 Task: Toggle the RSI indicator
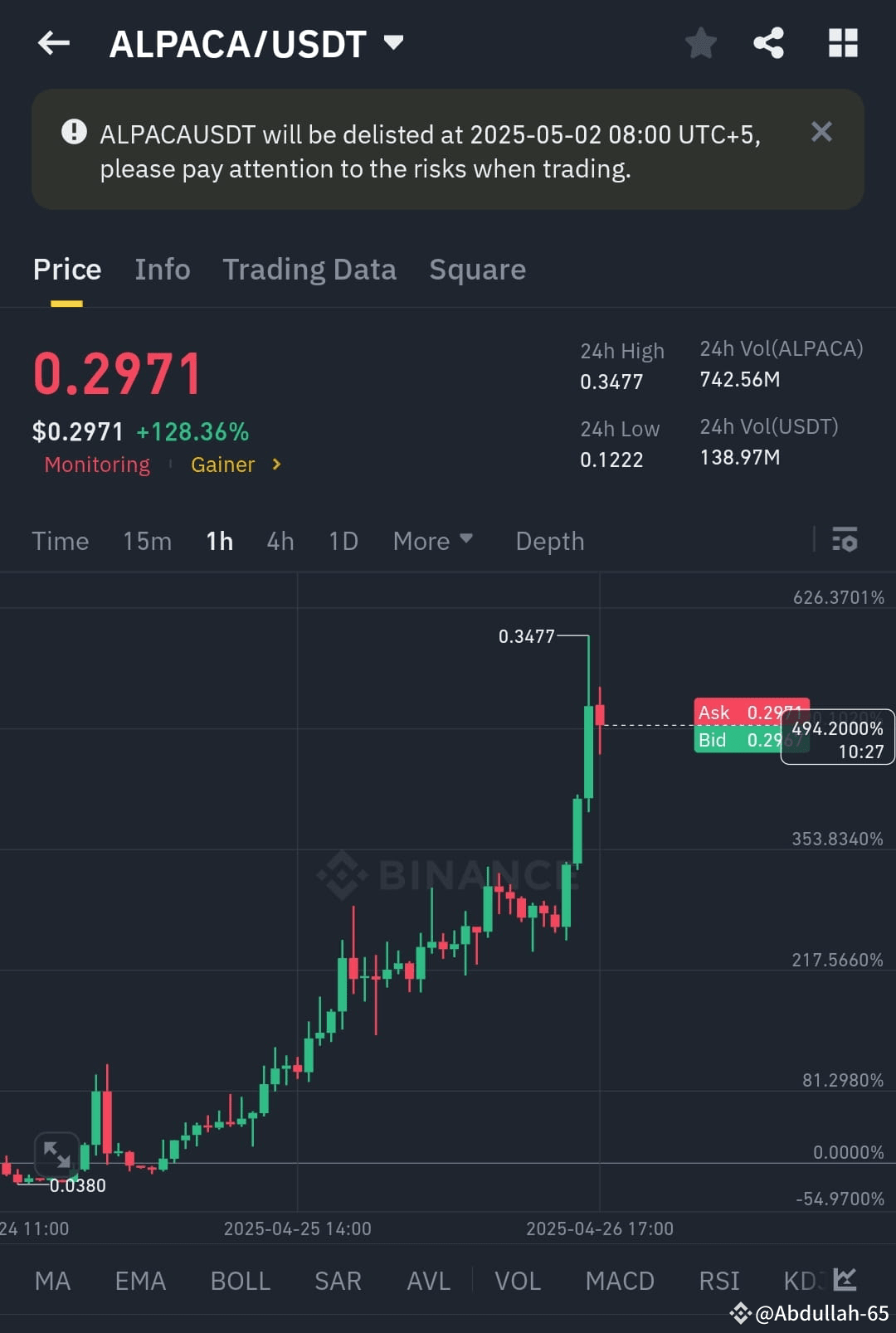[718, 1280]
